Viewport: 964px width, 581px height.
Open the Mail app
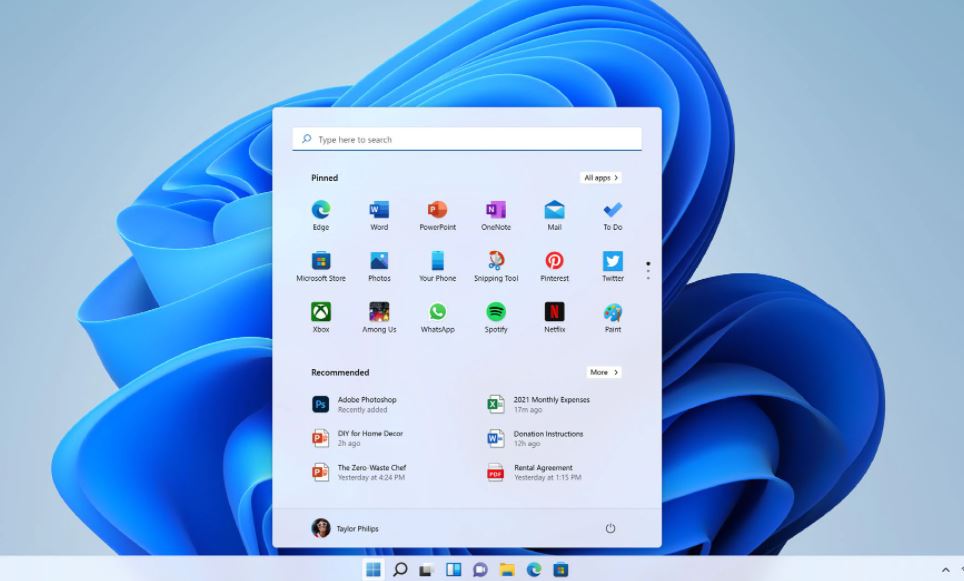(x=554, y=215)
